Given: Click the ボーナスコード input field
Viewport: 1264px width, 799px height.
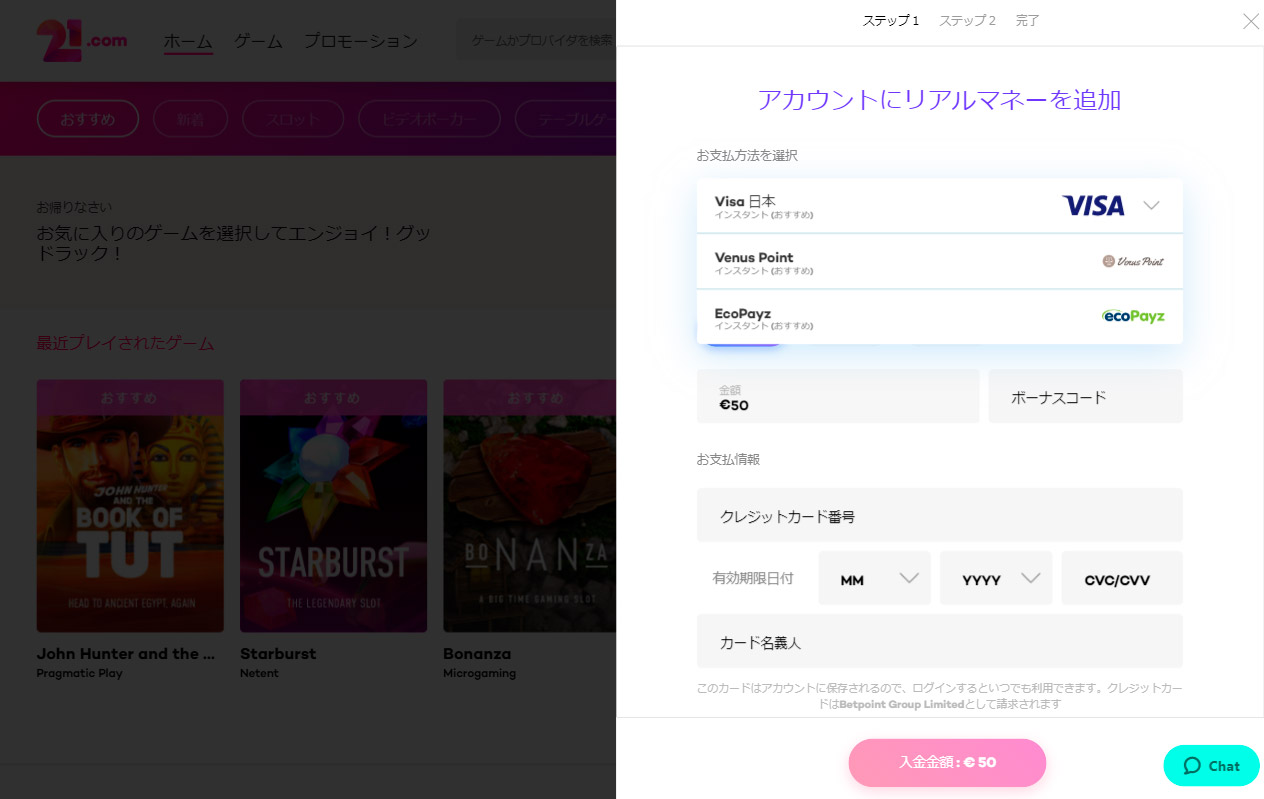Looking at the screenshot, I should click(1086, 396).
